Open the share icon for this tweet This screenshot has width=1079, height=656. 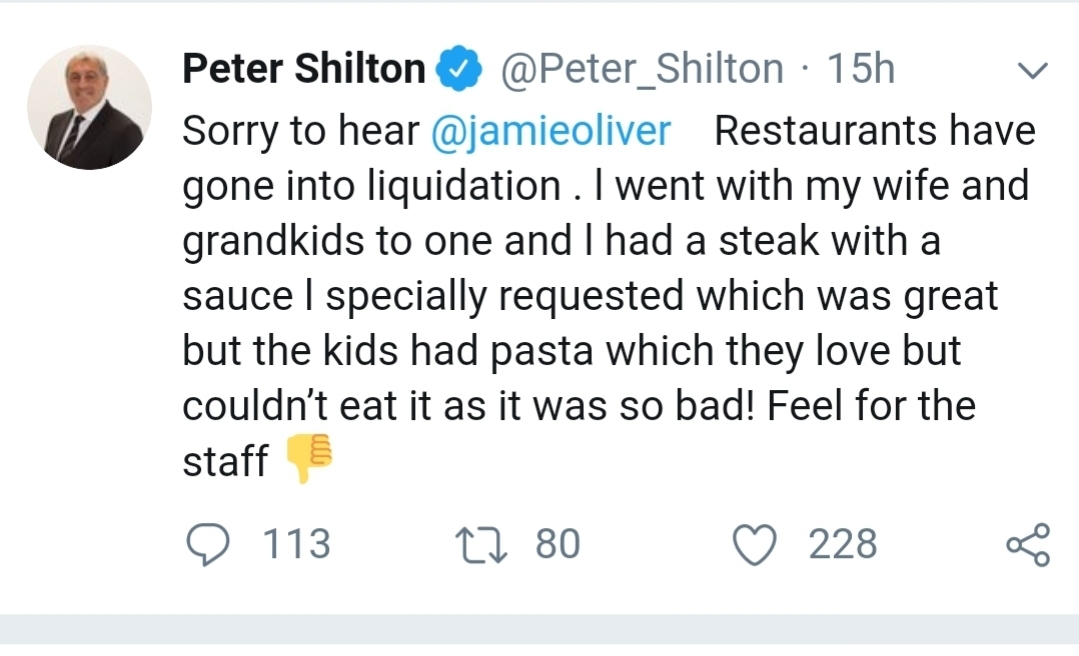[1028, 544]
